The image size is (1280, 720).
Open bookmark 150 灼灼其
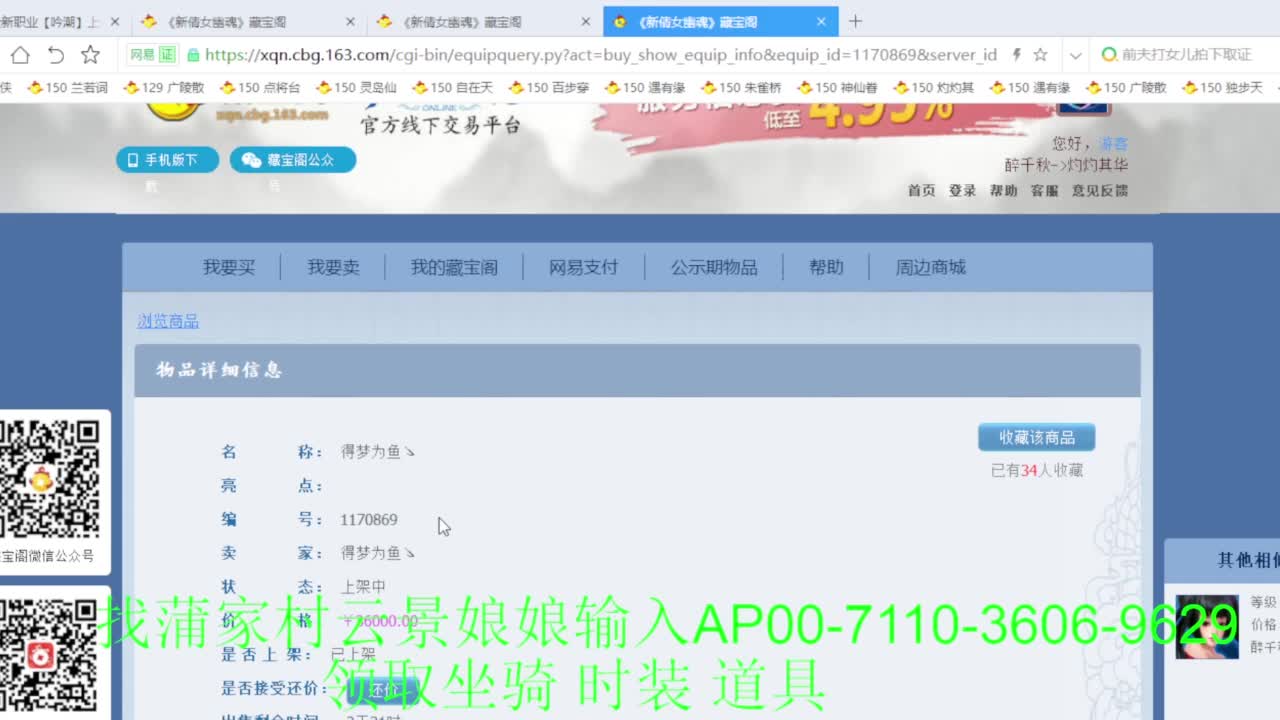[934, 88]
